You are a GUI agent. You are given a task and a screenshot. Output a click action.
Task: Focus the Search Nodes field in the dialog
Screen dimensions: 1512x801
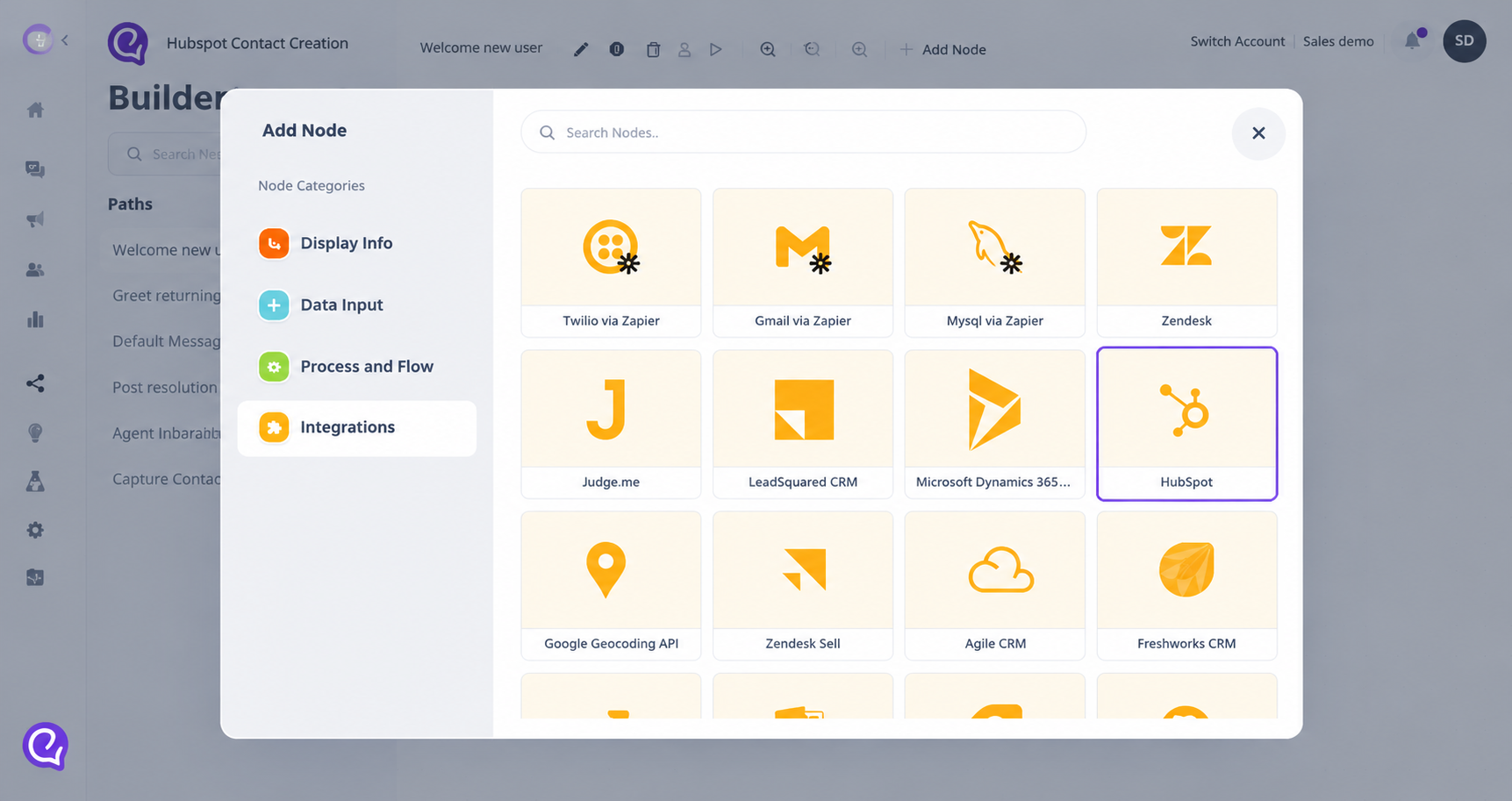point(804,132)
